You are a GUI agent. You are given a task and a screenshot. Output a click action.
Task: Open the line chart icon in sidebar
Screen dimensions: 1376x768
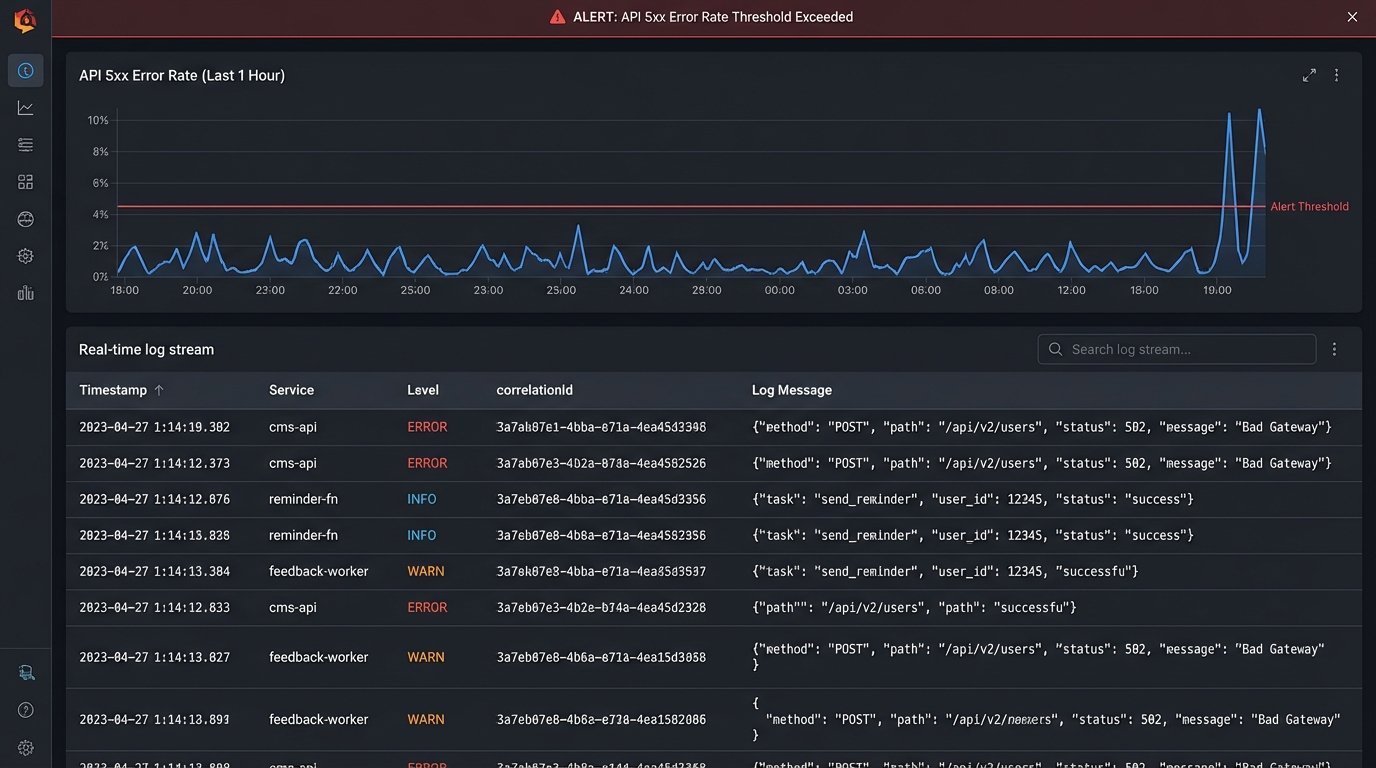26,108
